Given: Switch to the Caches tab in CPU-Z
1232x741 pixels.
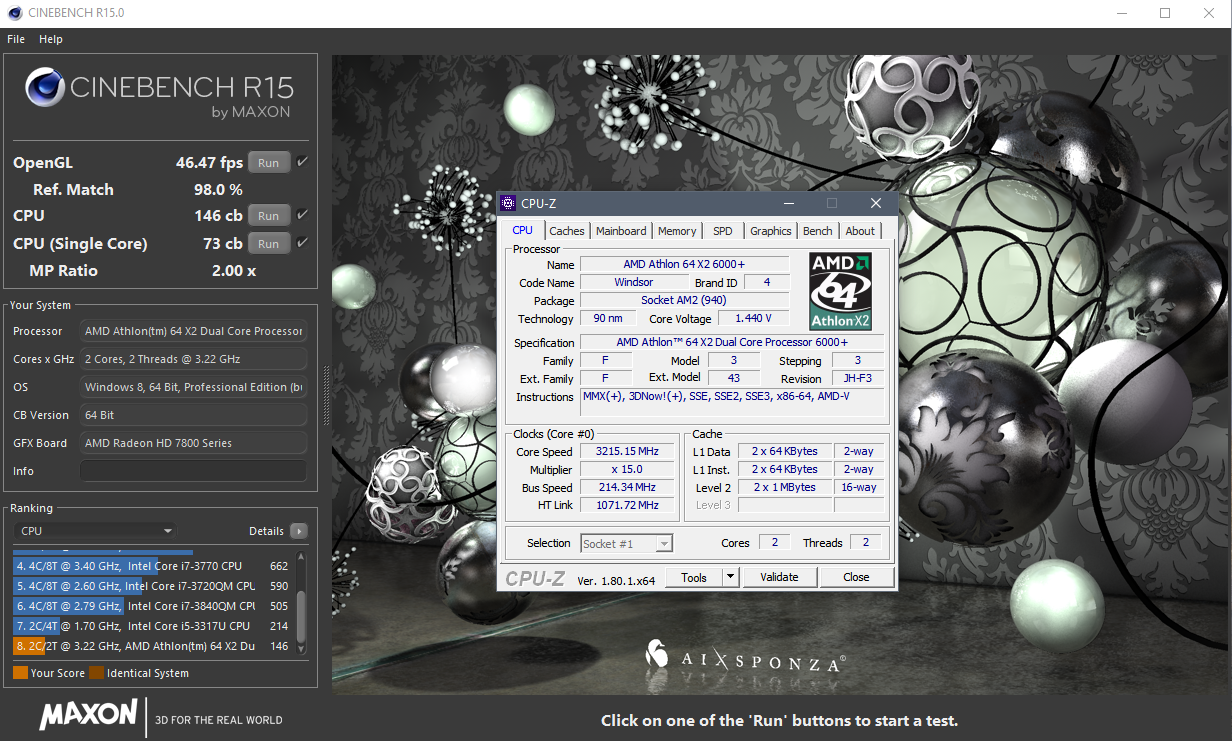Looking at the screenshot, I should [x=567, y=231].
